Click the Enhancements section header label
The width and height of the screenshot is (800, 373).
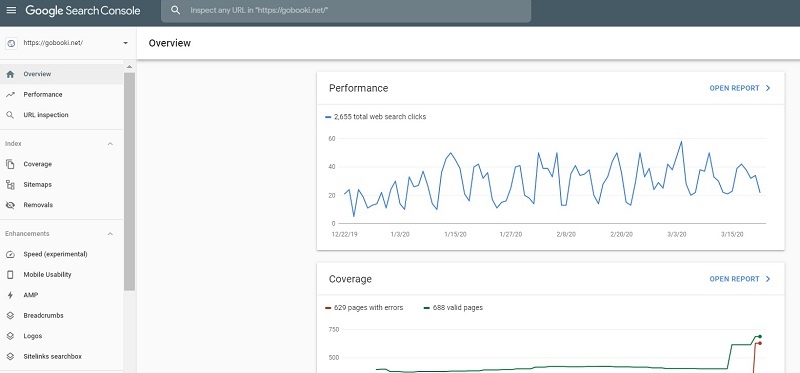(x=27, y=234)
